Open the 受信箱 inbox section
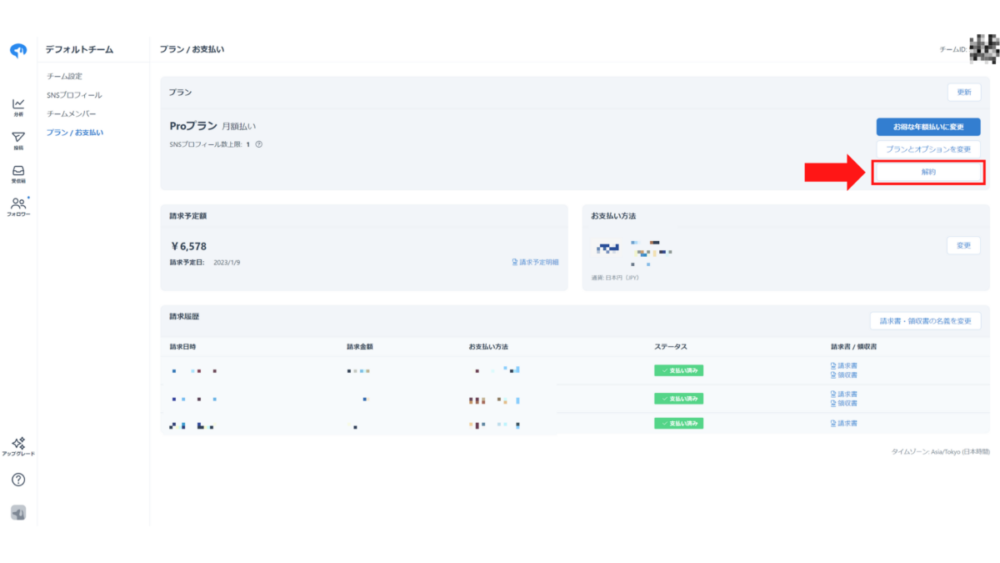The image size is (1000, 563). point(18,174)
